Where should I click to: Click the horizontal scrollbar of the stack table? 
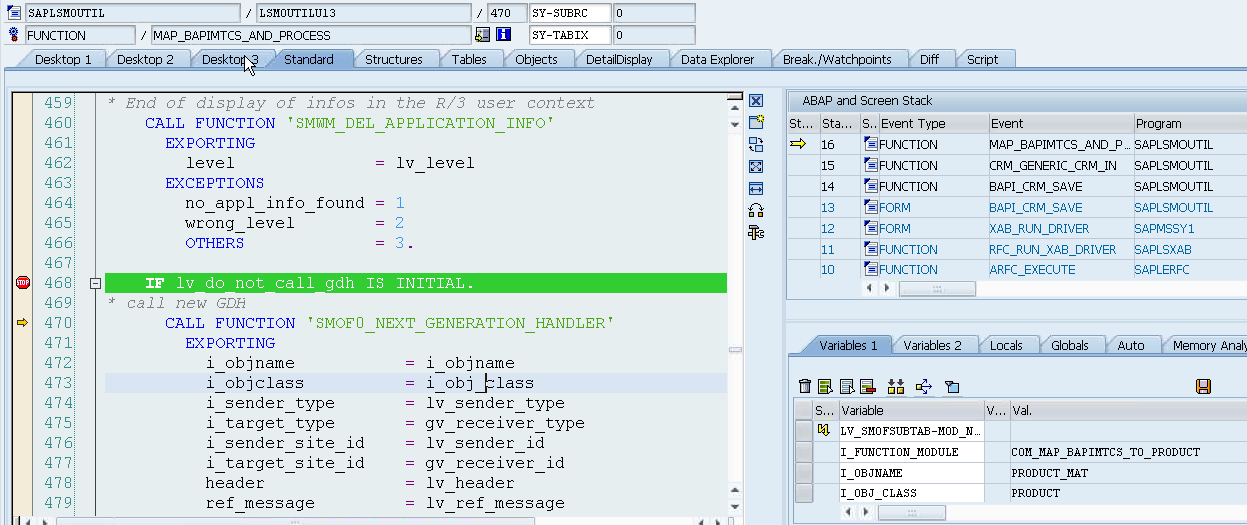[x=936, y=289]
